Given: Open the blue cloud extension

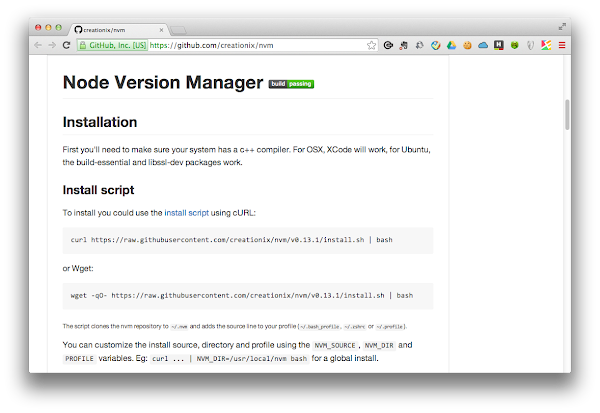Looking at the screenshot, I should [x=483, y=45].
